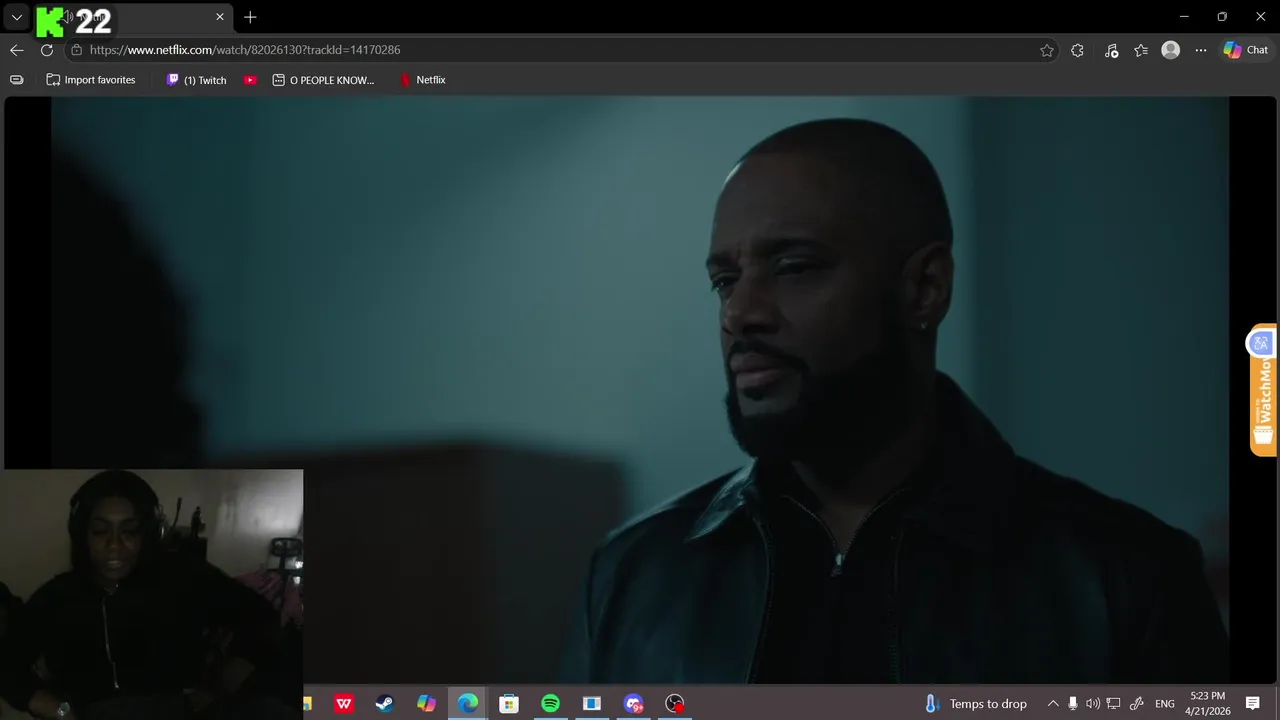The width and height of the screenshot is (1280, 720).
Task: Open the browser Extensions menu
Action: click(x=1077, y=50)
